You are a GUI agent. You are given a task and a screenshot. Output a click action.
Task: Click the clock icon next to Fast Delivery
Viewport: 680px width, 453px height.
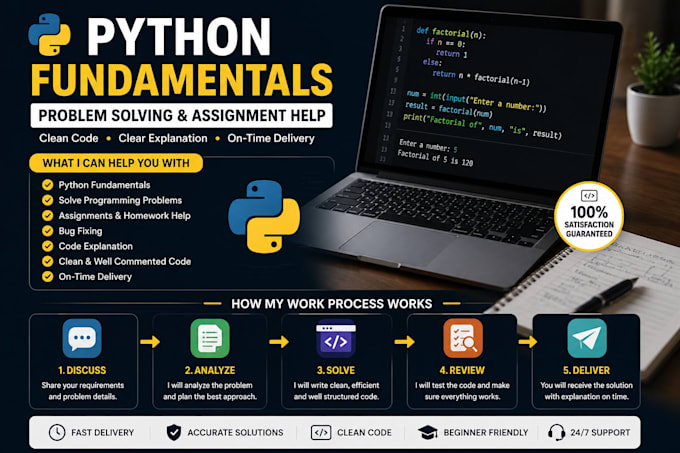(x=57, y=432)
